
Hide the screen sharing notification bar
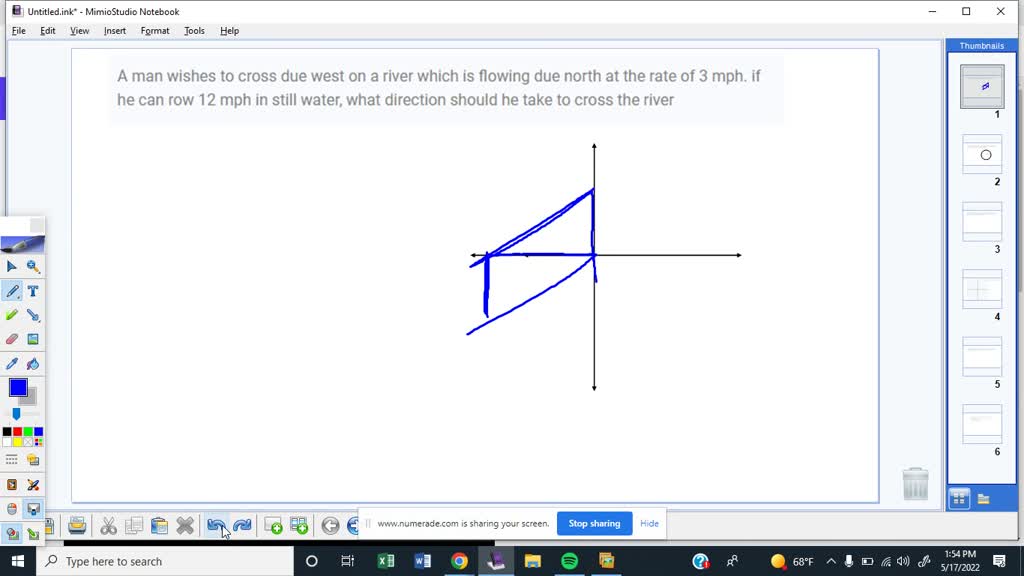(x=649, y=523)
